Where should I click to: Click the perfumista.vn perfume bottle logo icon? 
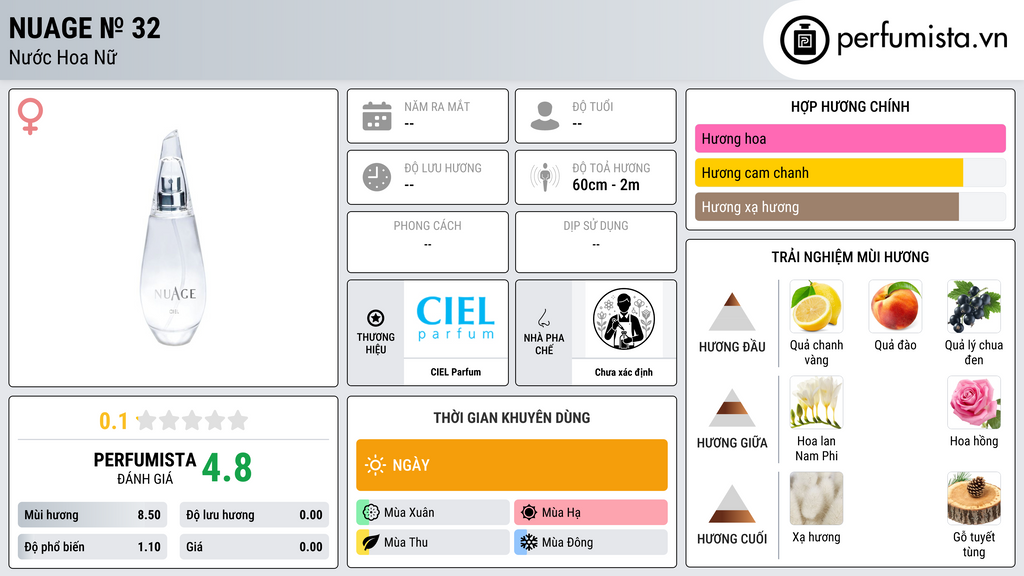pos(804,40)
